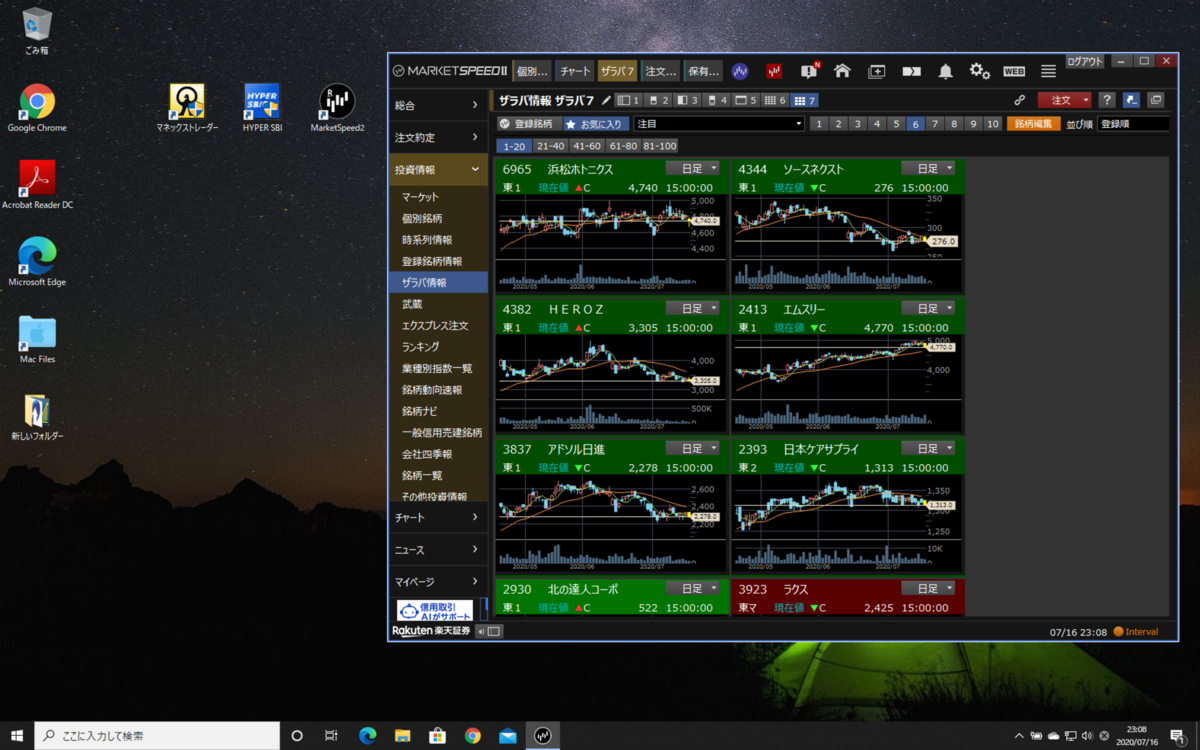This screenshot has height=750, width=1200.
Task: Open Microsoft Store from the taskbar
Action: (x=437, y=736)
